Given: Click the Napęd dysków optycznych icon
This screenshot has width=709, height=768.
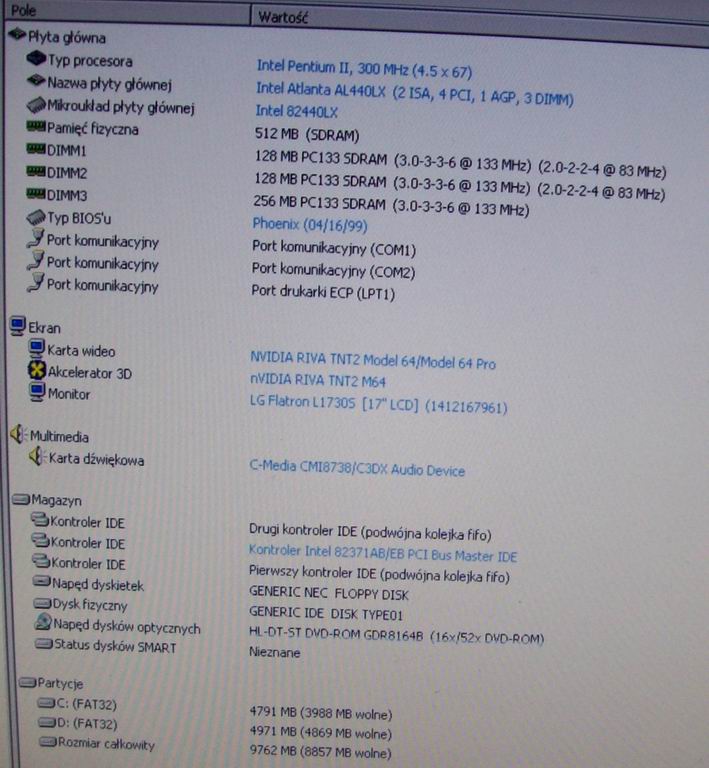Looking at the screenshot, I should pyautogui.click(x=44, y=622).
